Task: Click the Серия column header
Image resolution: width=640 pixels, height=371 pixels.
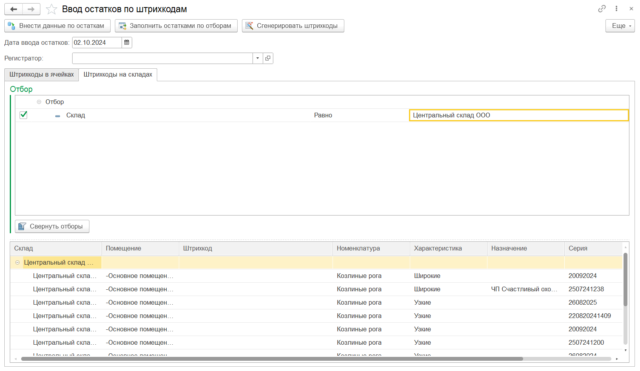Action: point(593,248)
